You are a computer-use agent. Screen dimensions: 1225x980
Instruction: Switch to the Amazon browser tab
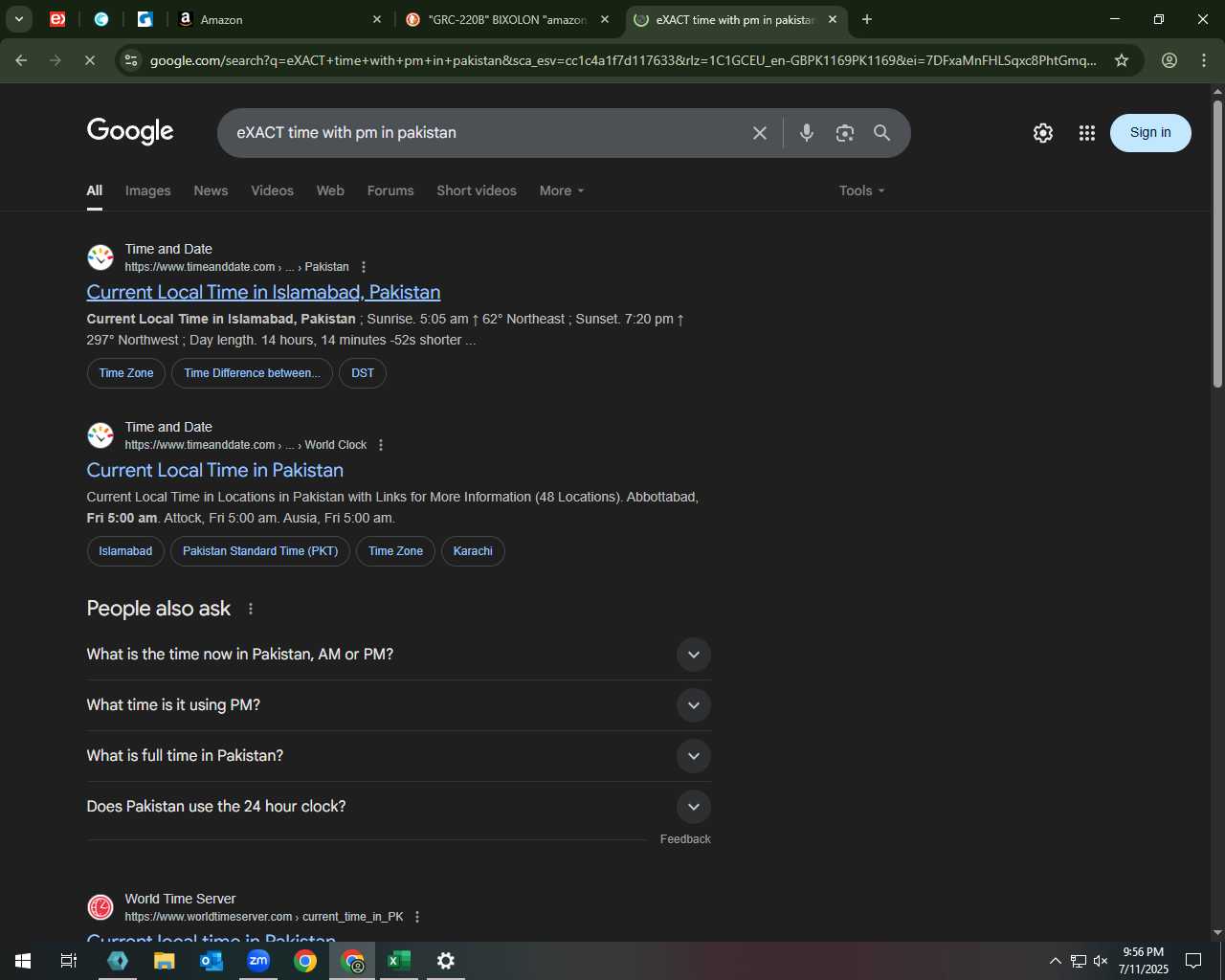coord(278,19)
